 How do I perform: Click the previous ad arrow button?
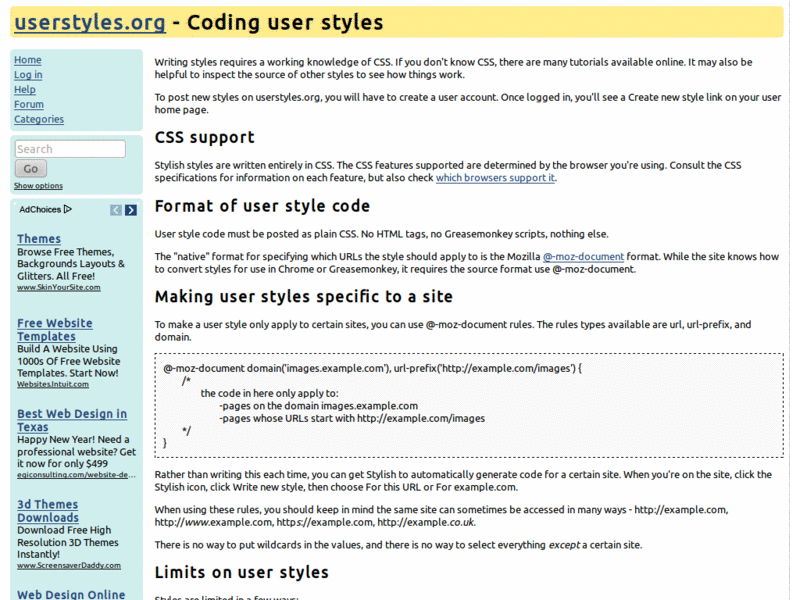[x=116, y=210]
